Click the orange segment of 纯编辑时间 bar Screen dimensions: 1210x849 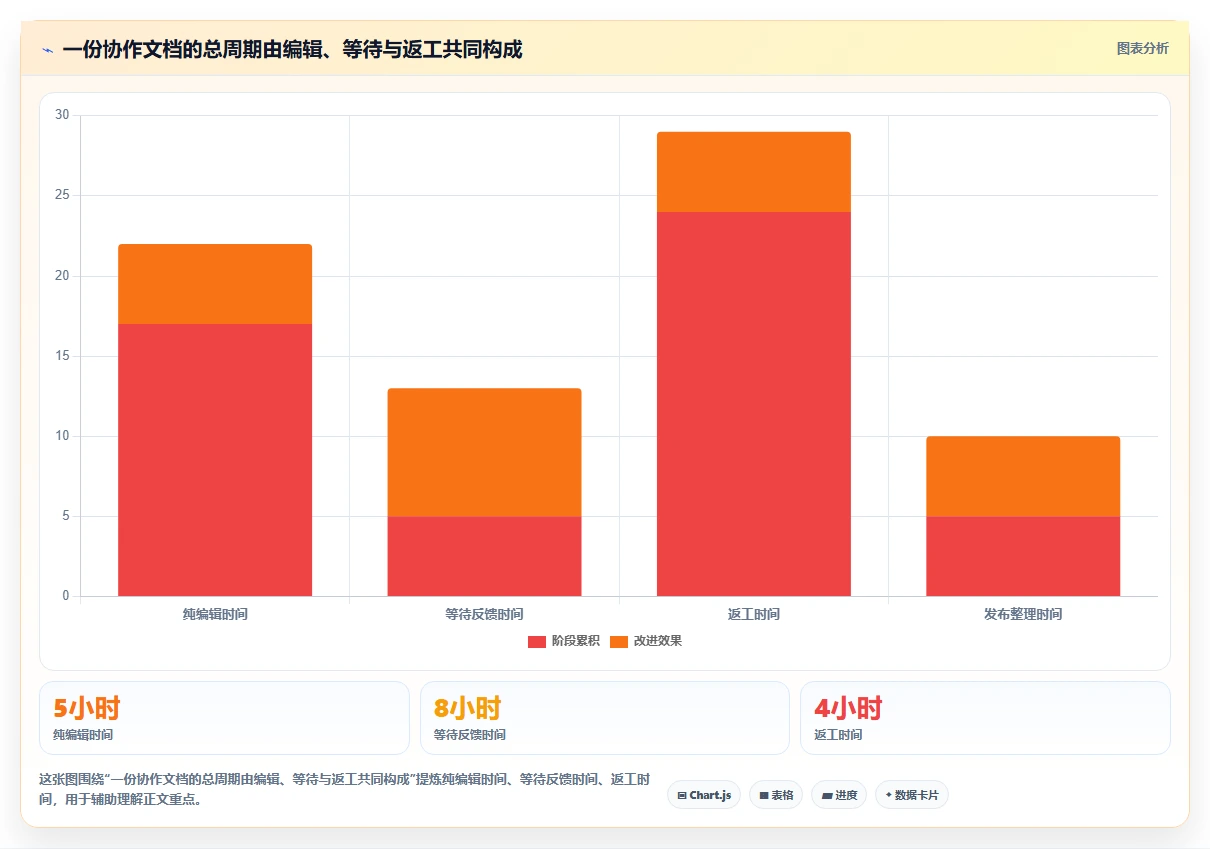(x=215, y=284)
